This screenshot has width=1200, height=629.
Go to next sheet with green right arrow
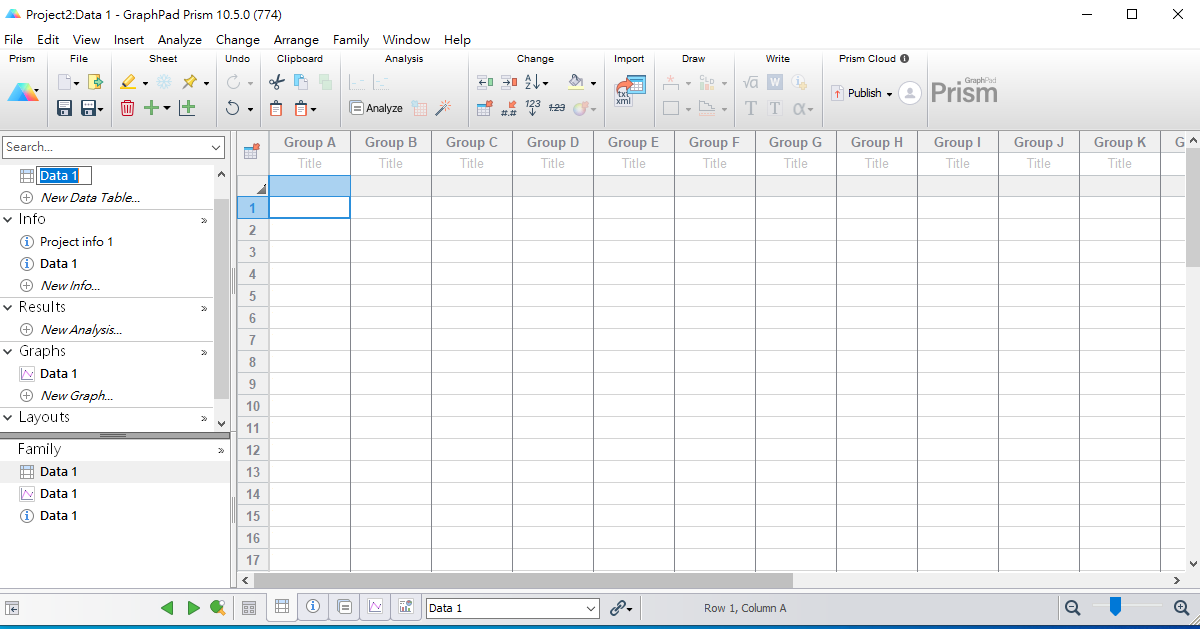pyautogui.click(x=193, y=608)
